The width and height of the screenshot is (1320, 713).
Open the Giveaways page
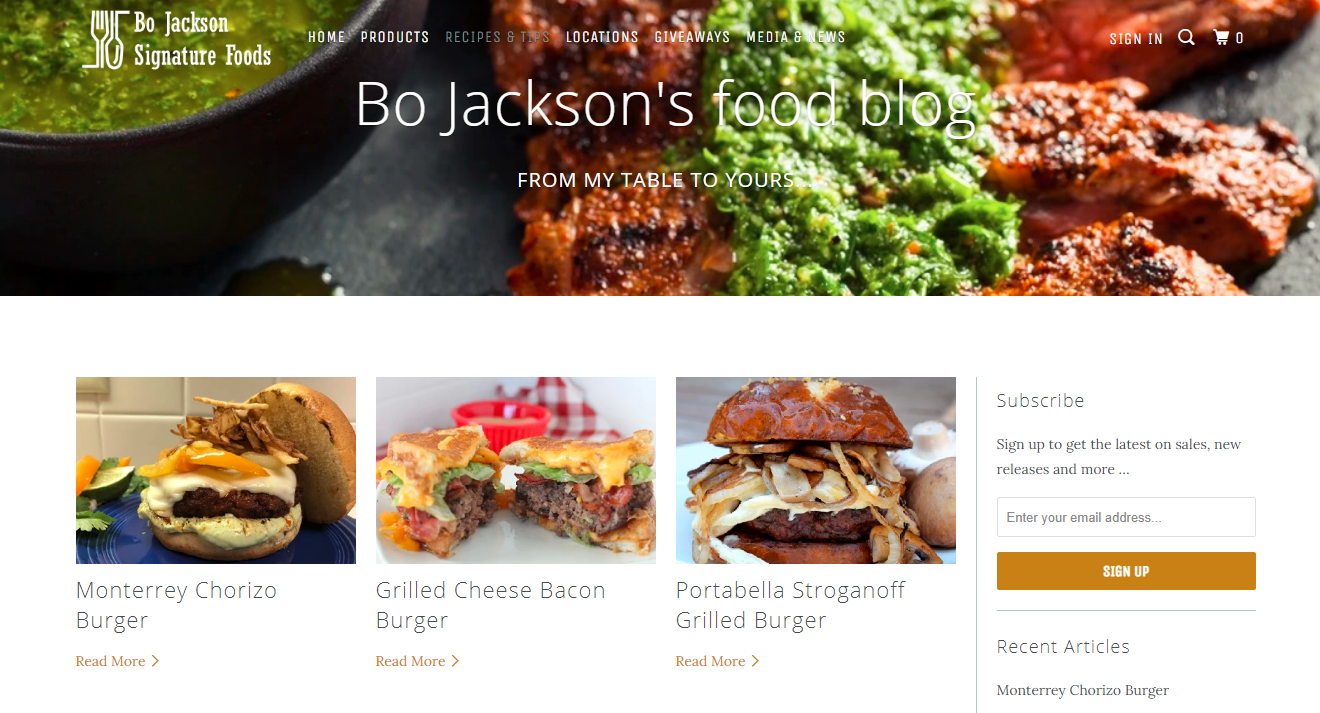pyautogui.click(x=692, y=37)
